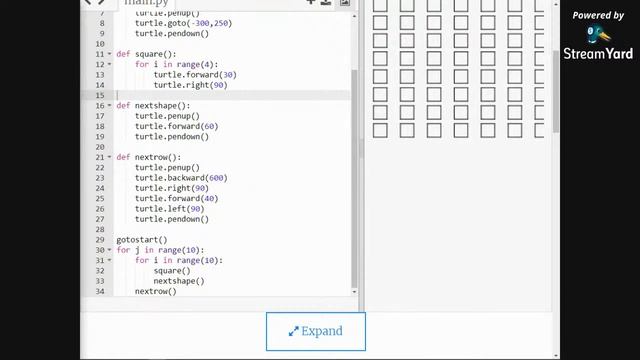
Task: Collapse the fold arrow at line 30
Action: [x=109, y=250]
